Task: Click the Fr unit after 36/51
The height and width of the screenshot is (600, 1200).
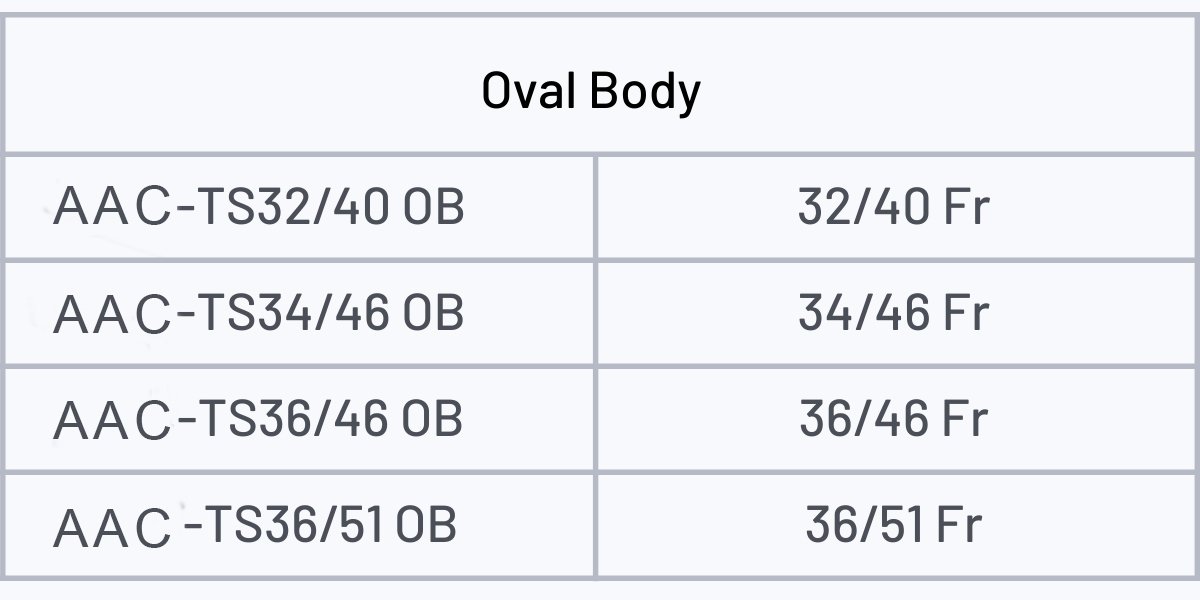Action: 959,524
